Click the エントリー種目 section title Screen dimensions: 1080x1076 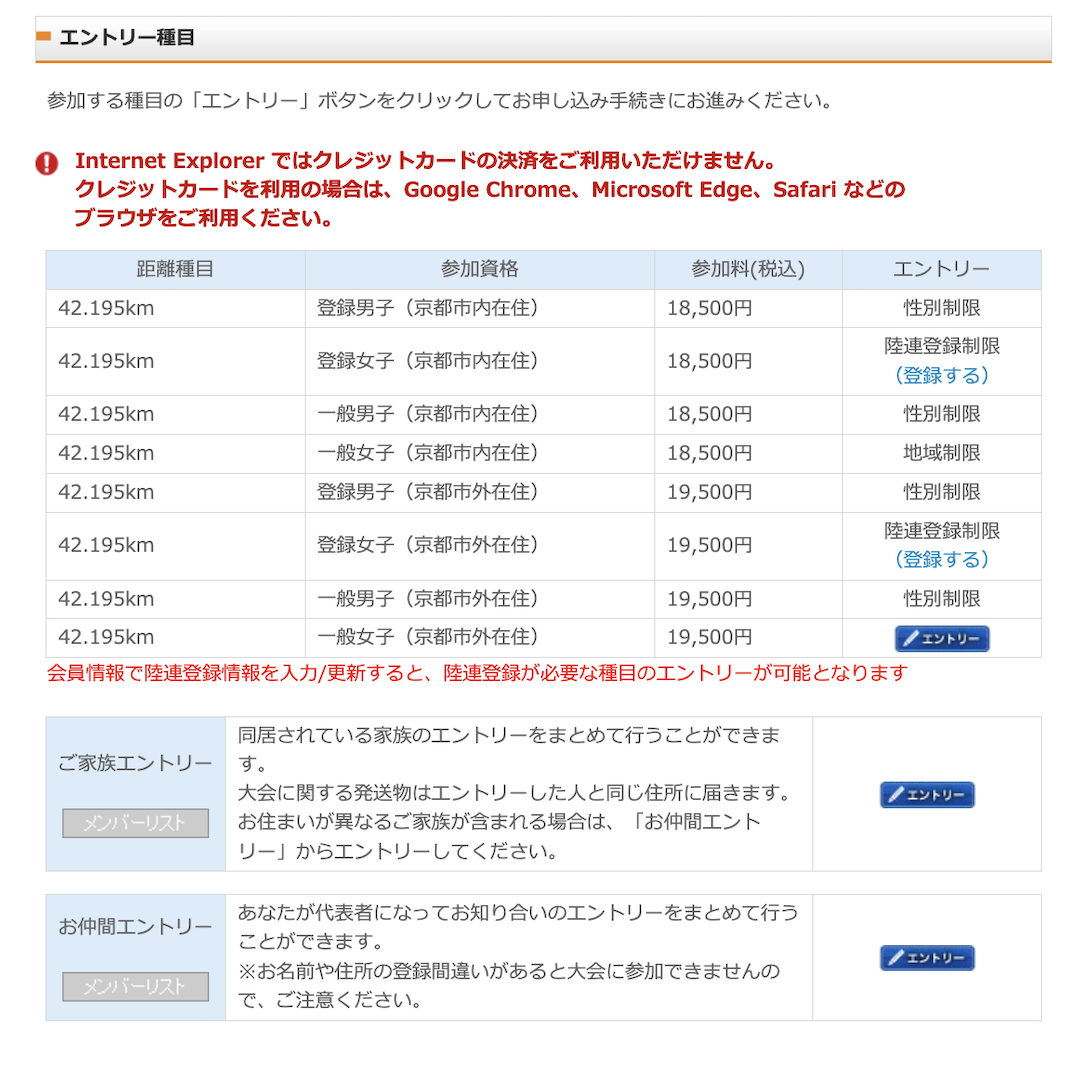(x=126, y=38)
